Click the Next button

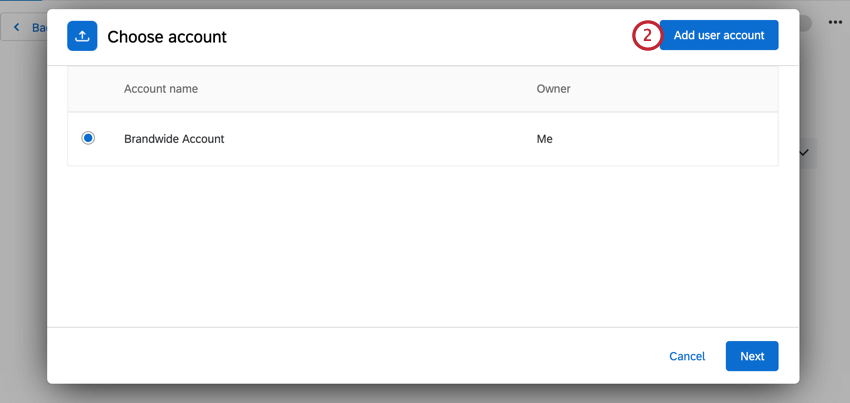click(x=752, y=356)
